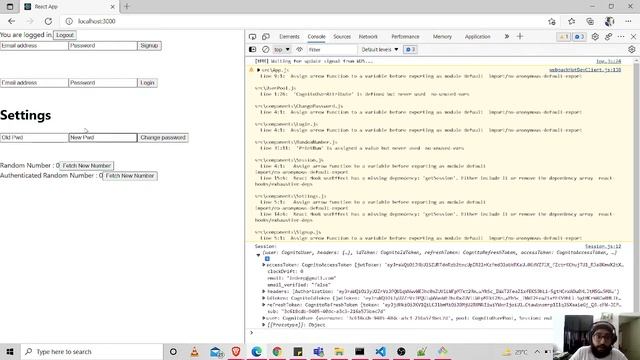The height and width of the screenshot is (360, 640).
Task: Click the Signup button
Action: (149, 46)
